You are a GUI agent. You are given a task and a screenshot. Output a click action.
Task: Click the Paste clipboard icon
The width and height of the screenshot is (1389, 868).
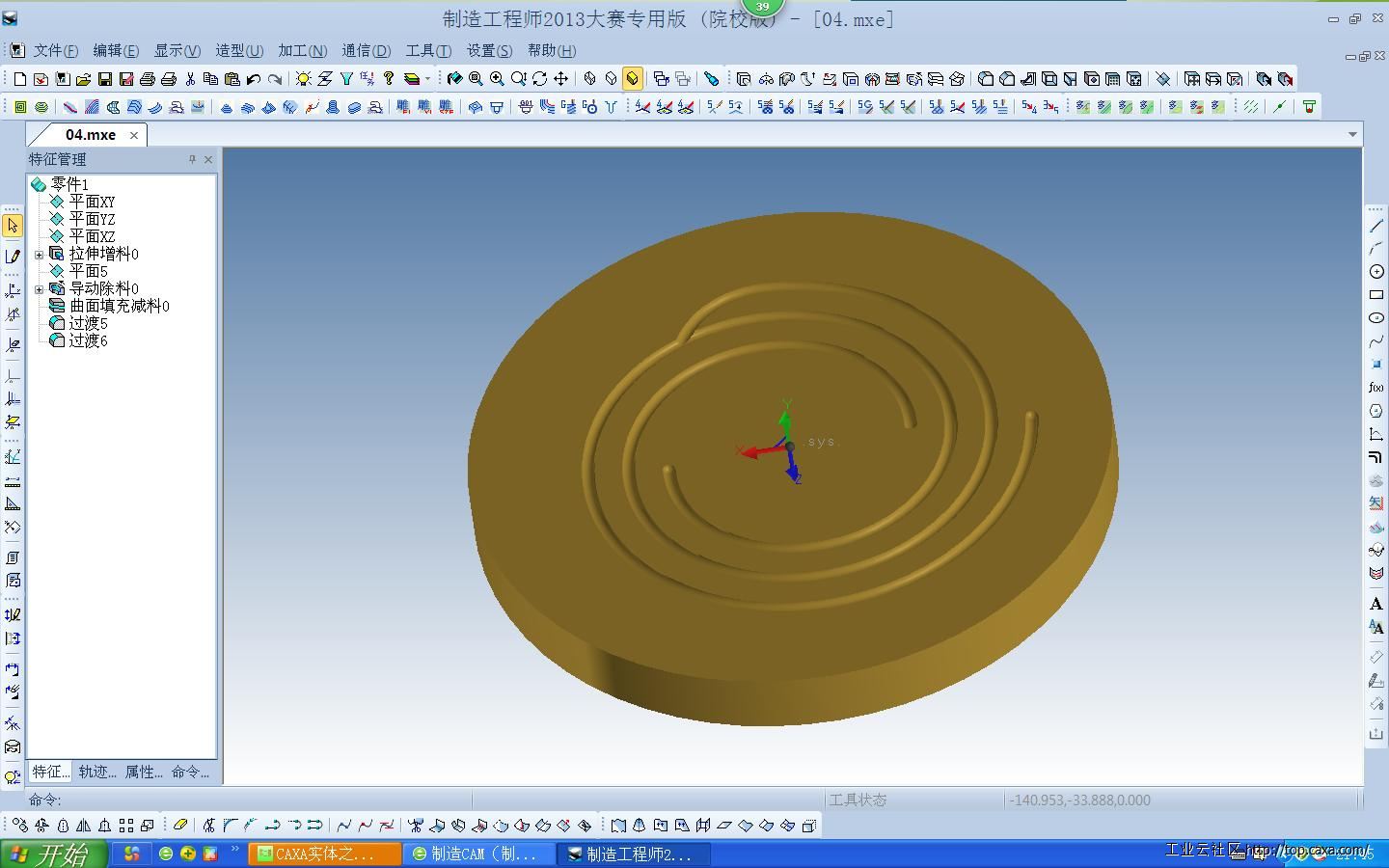coord(232,79)
